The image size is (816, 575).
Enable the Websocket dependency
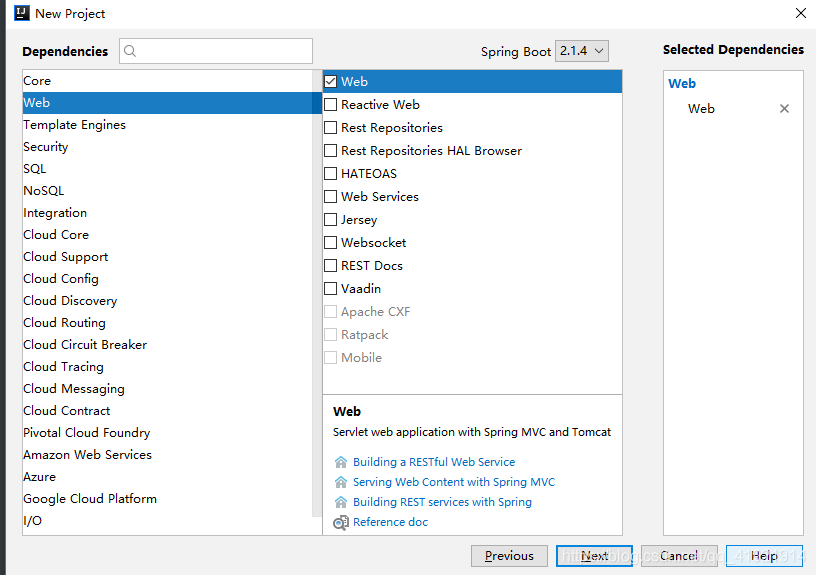(x=330, y=242)
